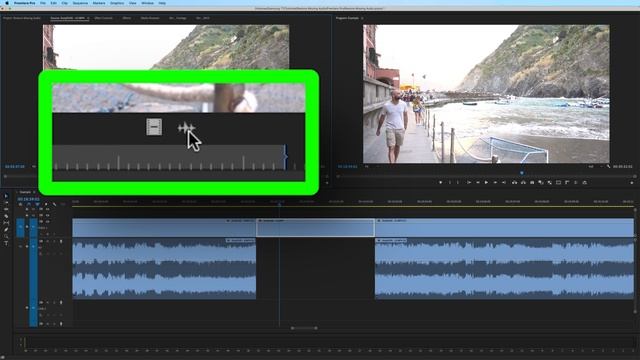Click the timeline horizontal zoom scroll bar
Viewport: 640px width, 360px height.
[x=304, y=328]
